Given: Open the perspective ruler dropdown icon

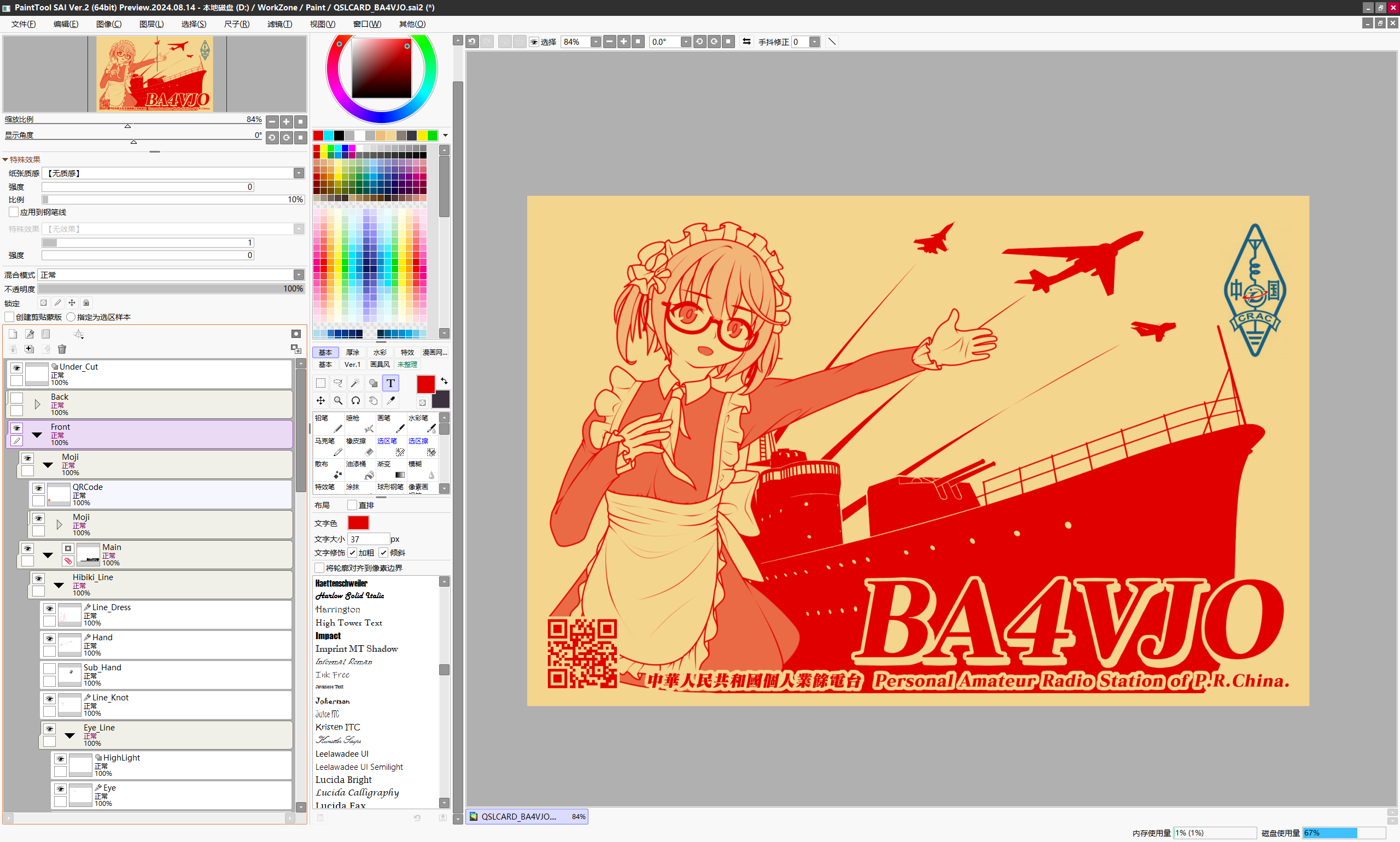Looking at the screenshot, I should [x=79, y=334].
